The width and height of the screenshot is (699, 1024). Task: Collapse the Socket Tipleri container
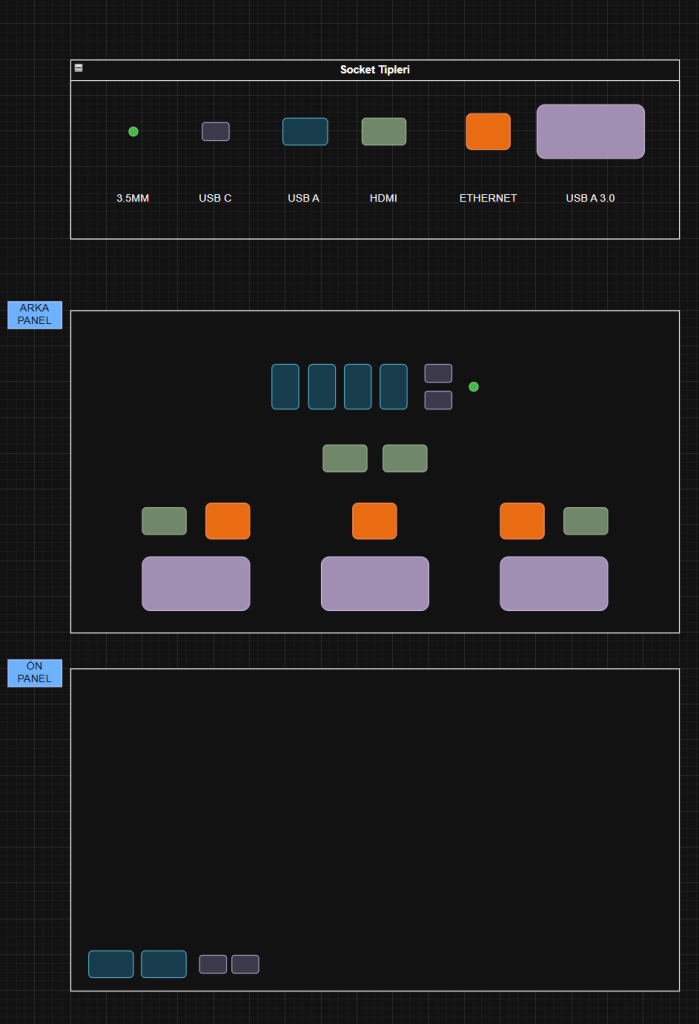[x=79, y=68]
